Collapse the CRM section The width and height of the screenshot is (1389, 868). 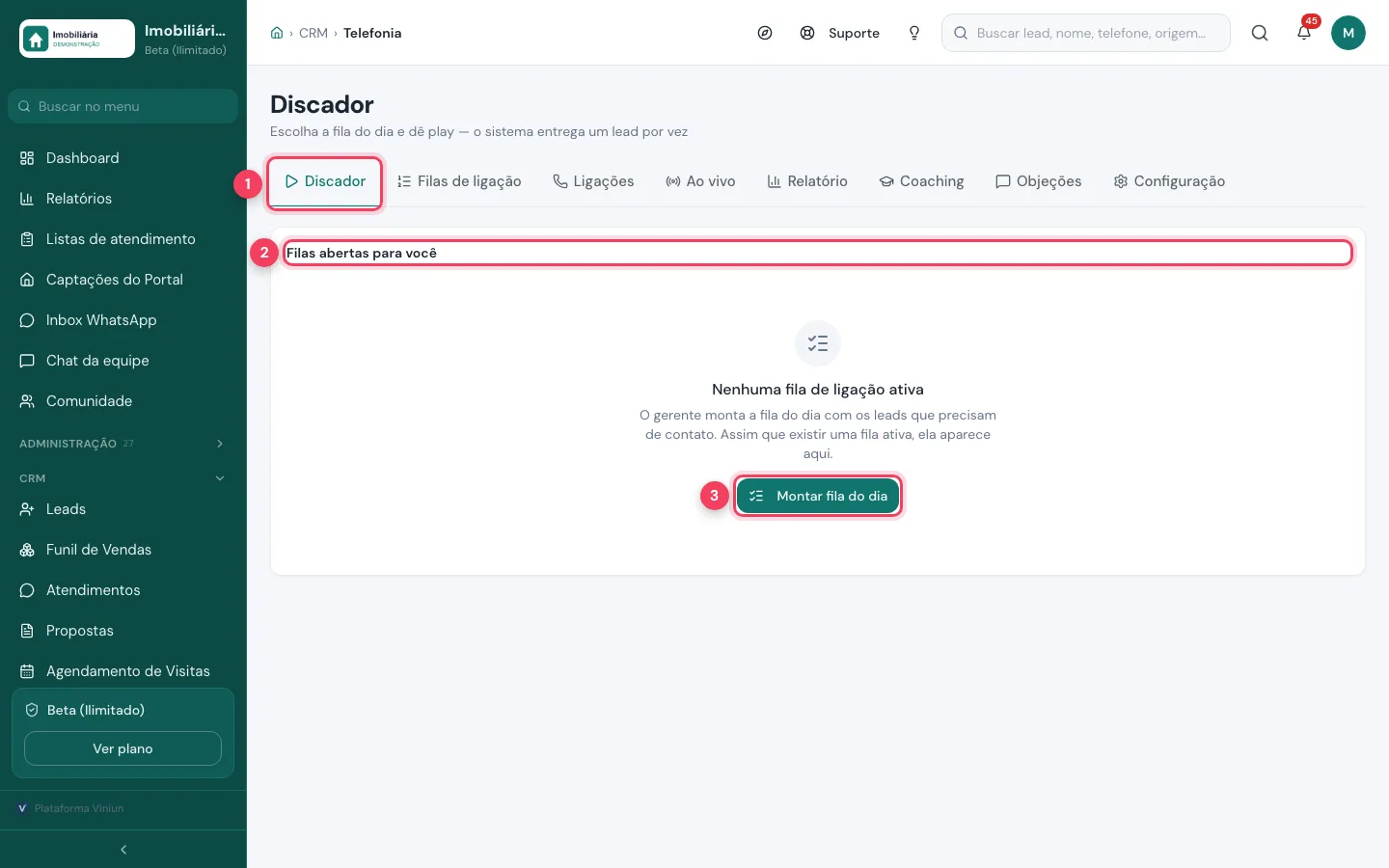point(123,478)
